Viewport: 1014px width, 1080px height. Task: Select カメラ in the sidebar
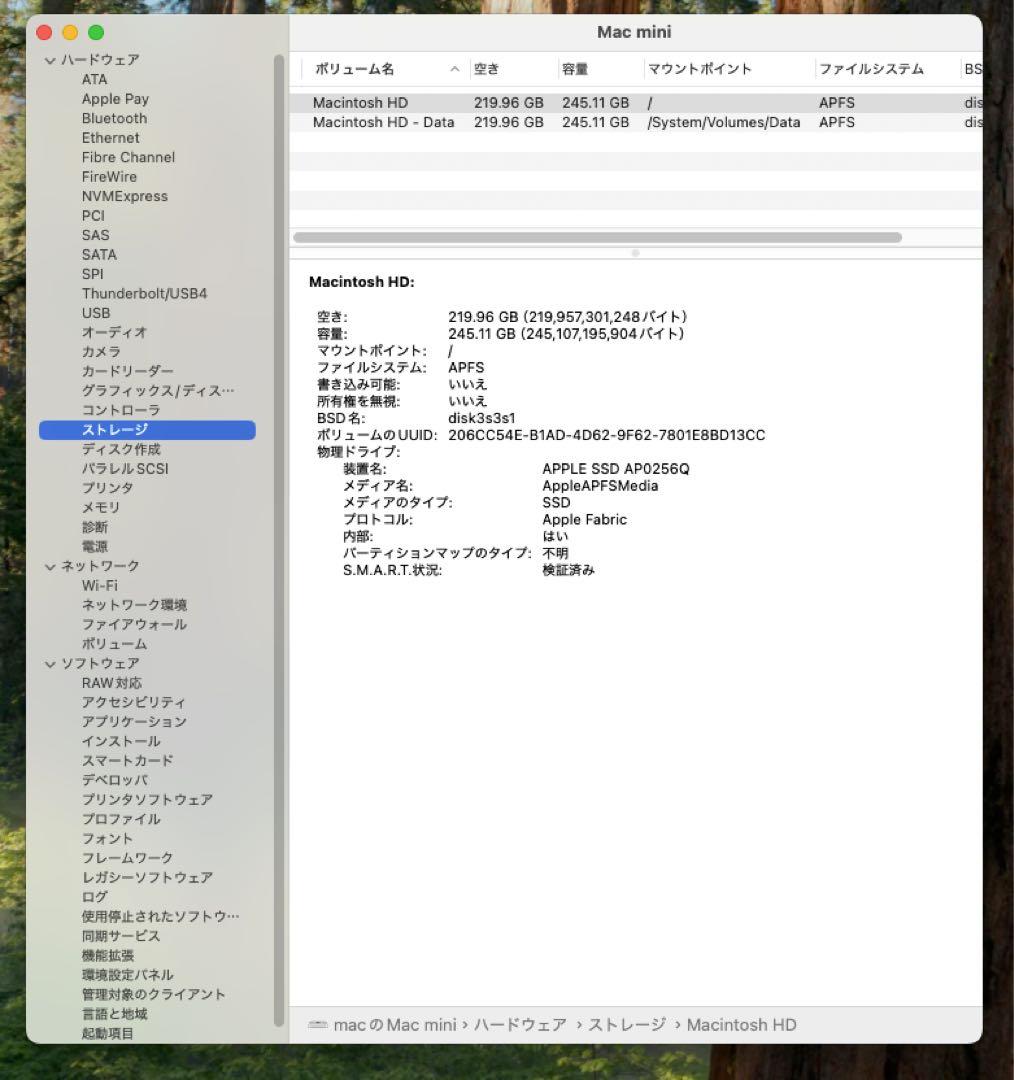point(101,351)
